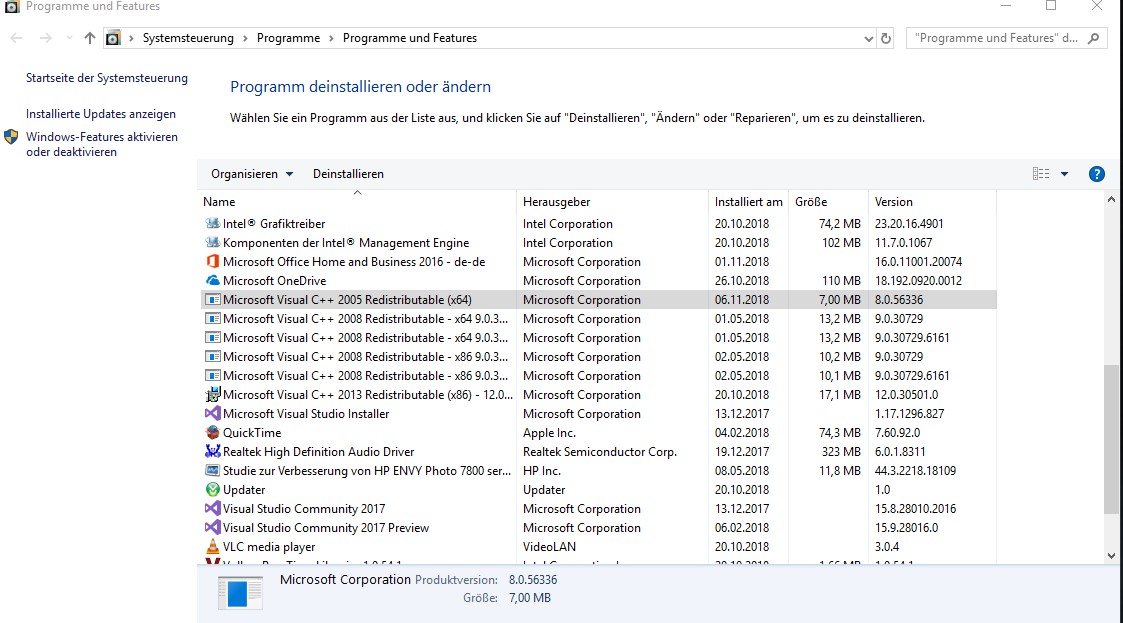Sort by the Installiert am column header
The height and width of the screenshot is (623, 1123).
point(748,202)
